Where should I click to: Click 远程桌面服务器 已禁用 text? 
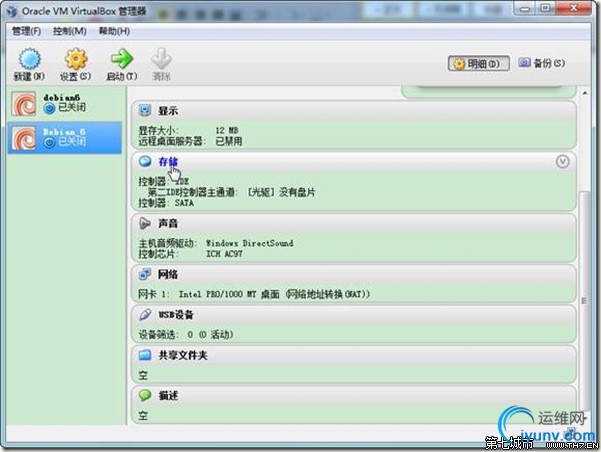point(190,141)
